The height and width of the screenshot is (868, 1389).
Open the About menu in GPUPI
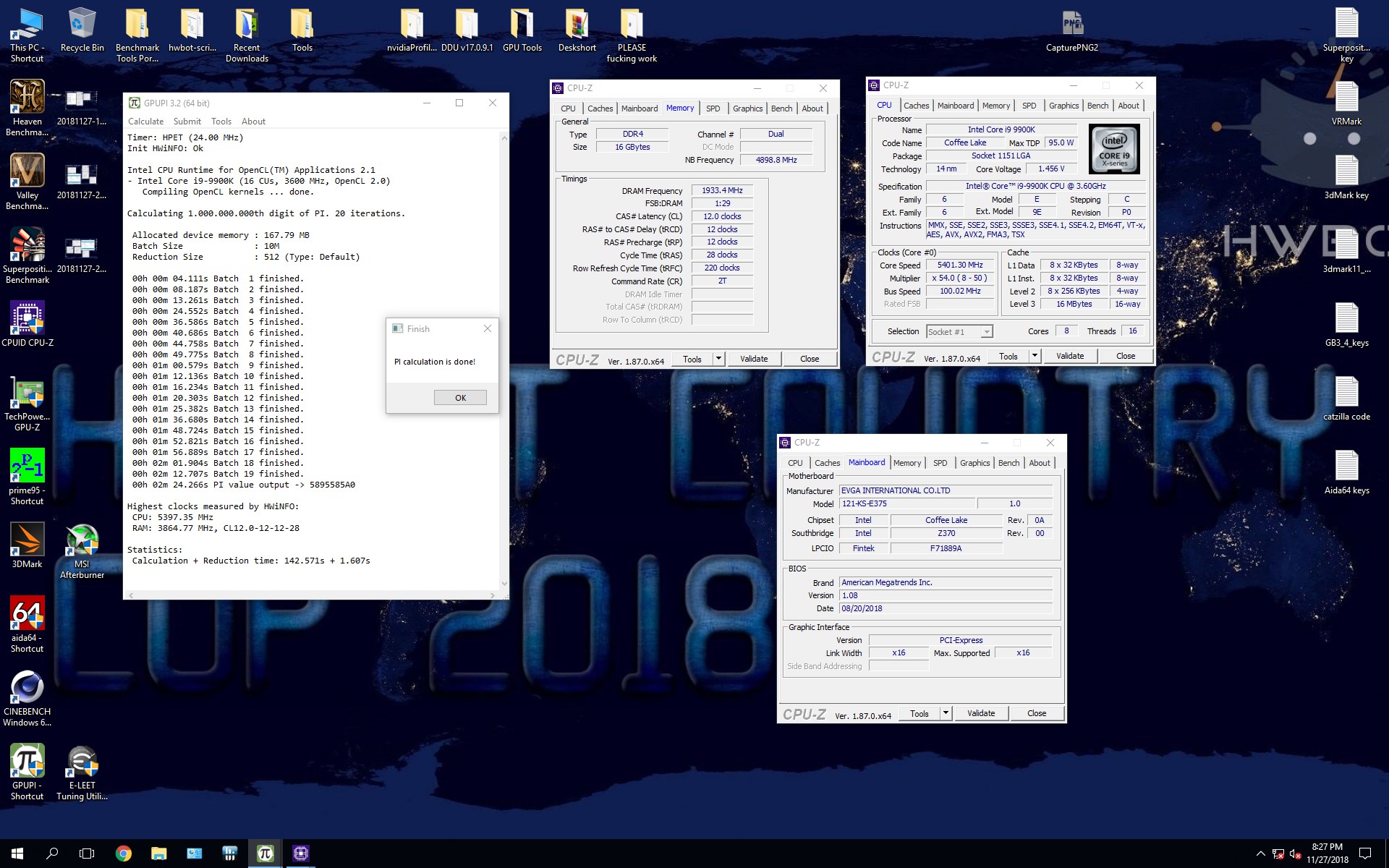tap(253, 122)
